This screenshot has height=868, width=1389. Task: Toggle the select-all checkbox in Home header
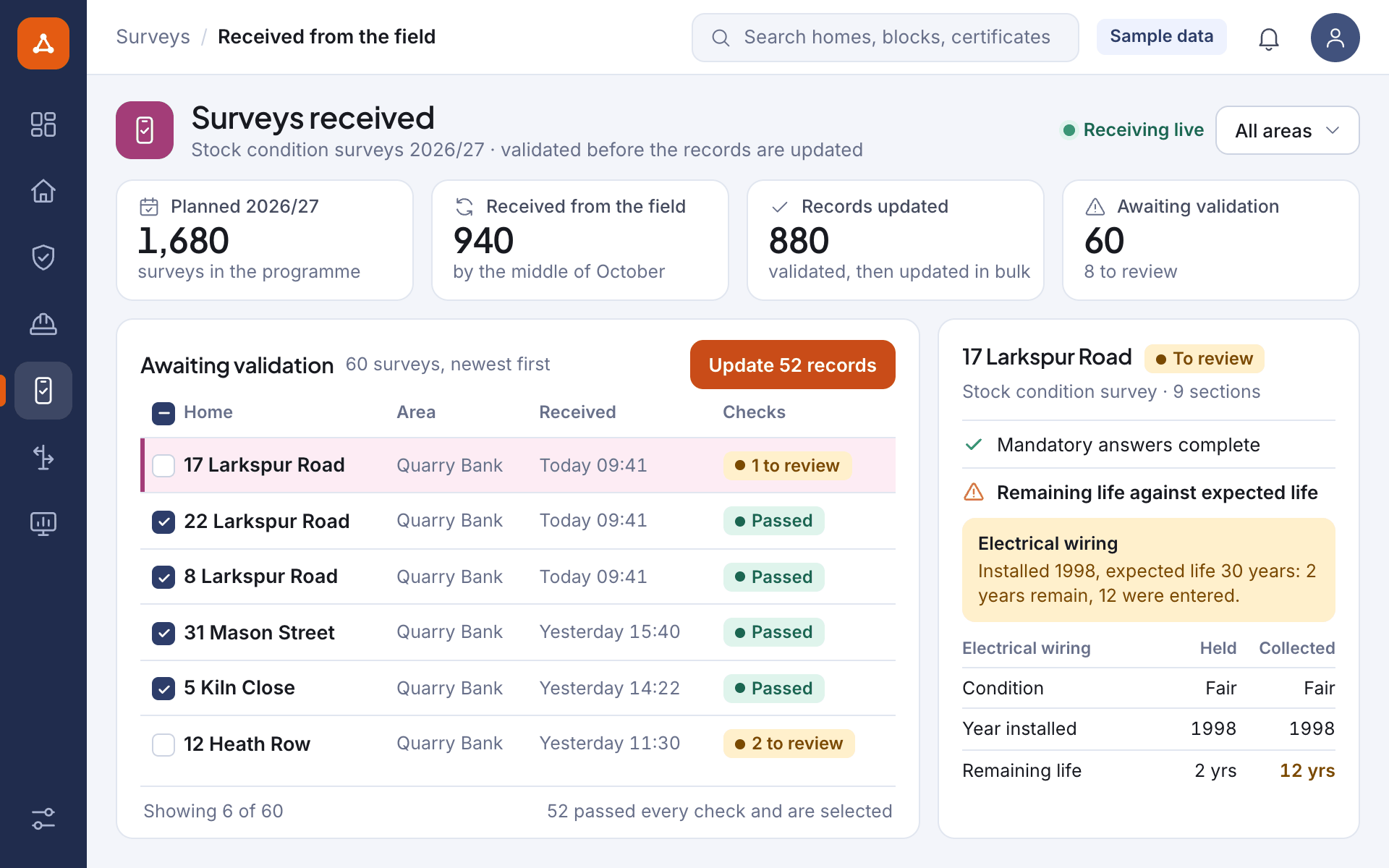coord(163,414)
